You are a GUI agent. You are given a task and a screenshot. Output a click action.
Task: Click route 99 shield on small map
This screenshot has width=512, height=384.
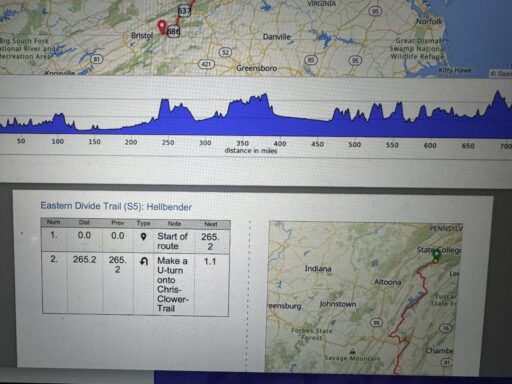(376, 322)
